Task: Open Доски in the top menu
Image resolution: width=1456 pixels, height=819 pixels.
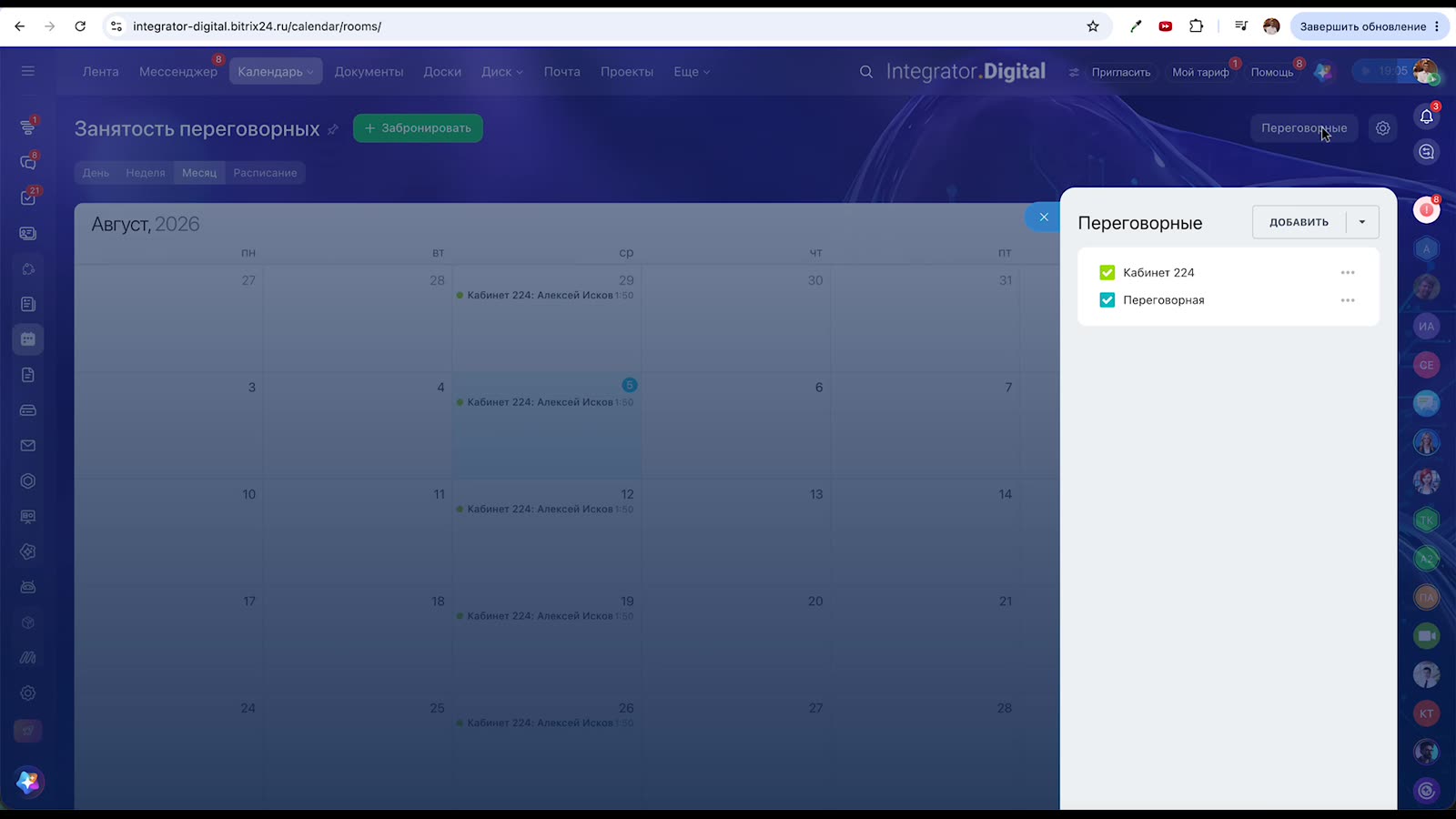Action: click(442, 72)
